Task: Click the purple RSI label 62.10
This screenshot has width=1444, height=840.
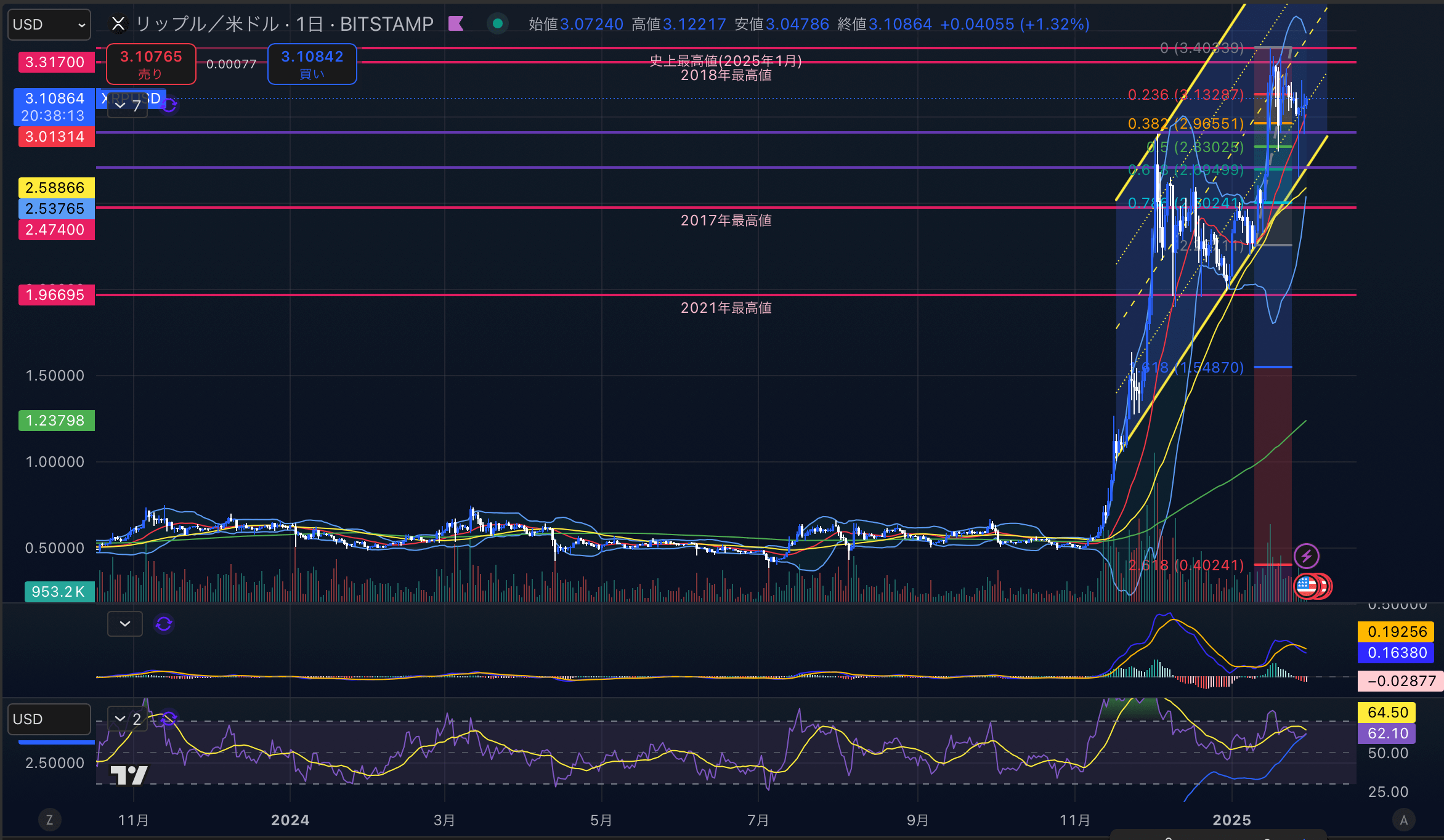Action: point(1387,733)
